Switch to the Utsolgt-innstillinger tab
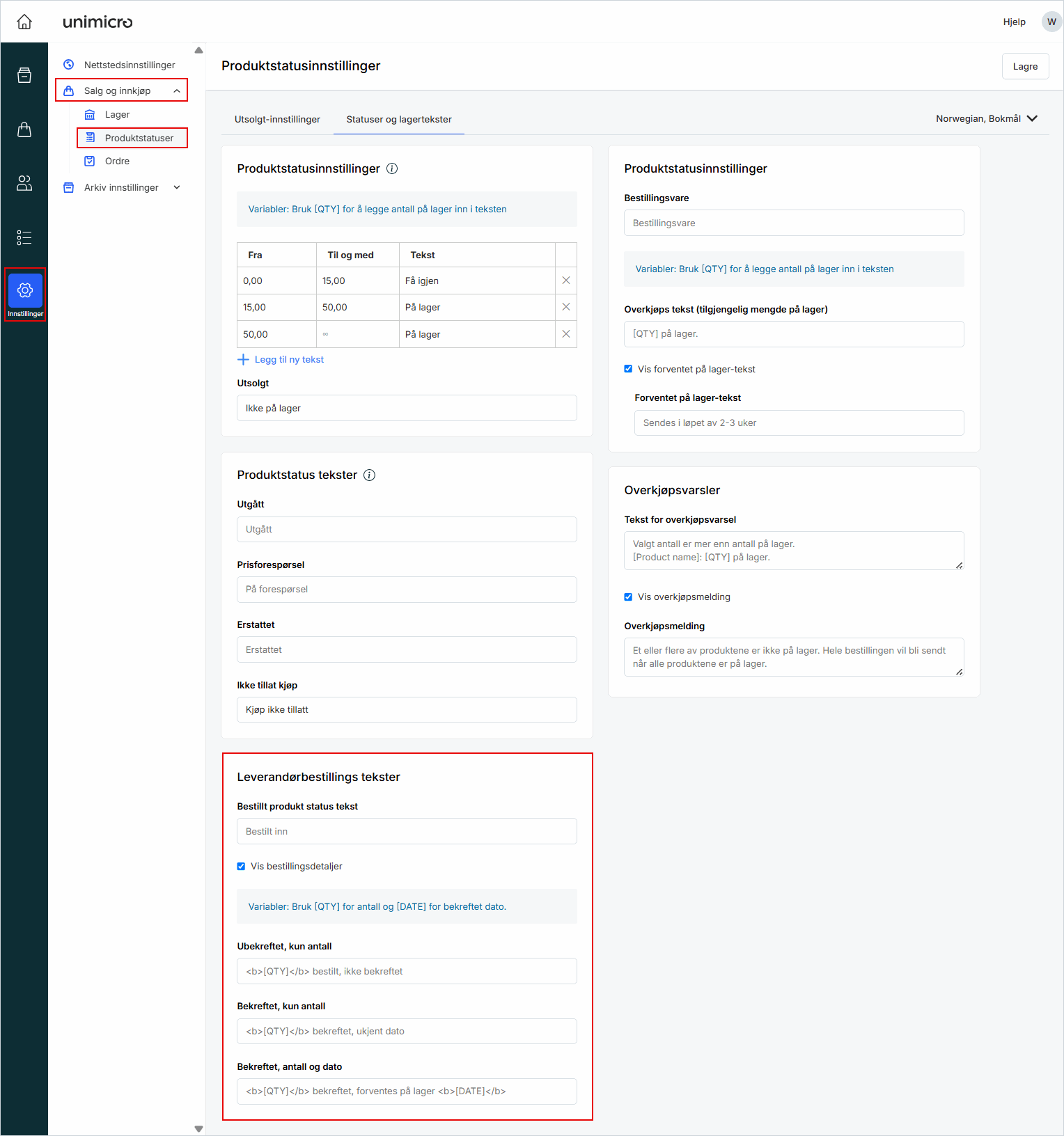 coord(277,120)
